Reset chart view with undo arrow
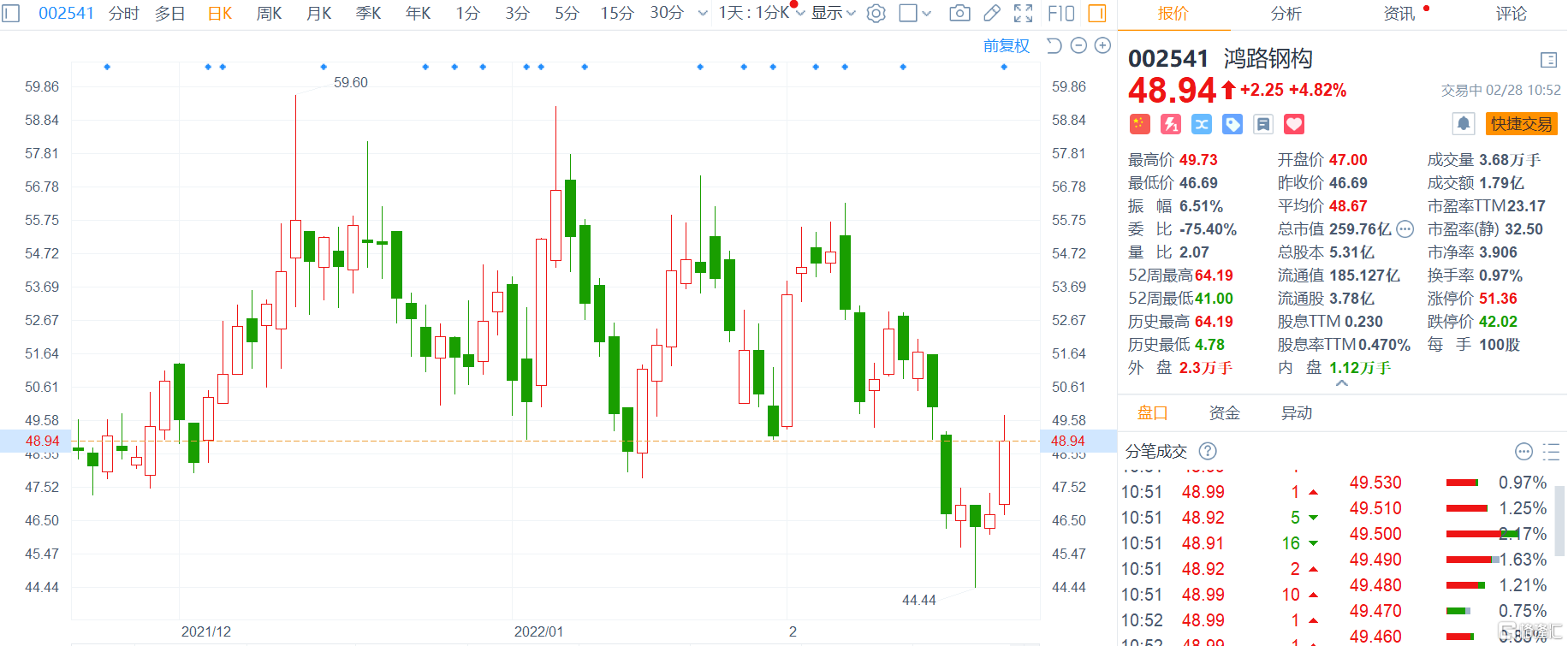This screenshot has width=1568, height=646. pyautogui.click(x=1054, y=45)
